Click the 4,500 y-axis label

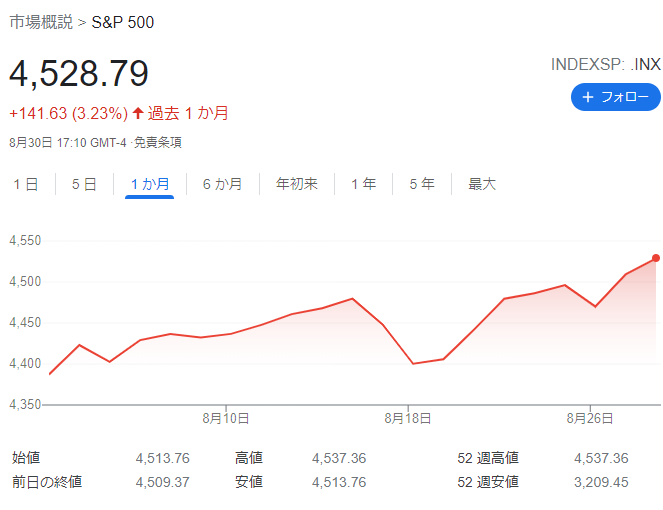(25, 282)
